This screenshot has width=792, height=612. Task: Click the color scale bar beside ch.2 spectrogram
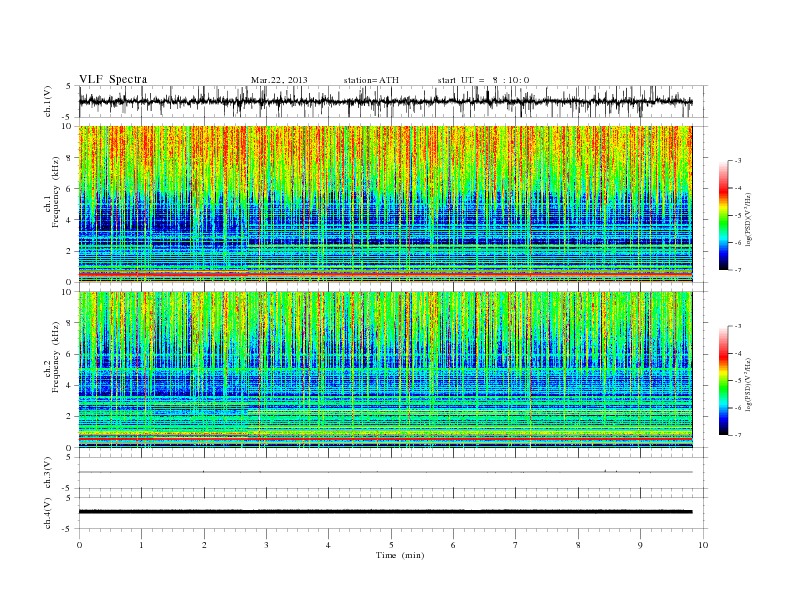pyautogui.click(x=723, y=381)
